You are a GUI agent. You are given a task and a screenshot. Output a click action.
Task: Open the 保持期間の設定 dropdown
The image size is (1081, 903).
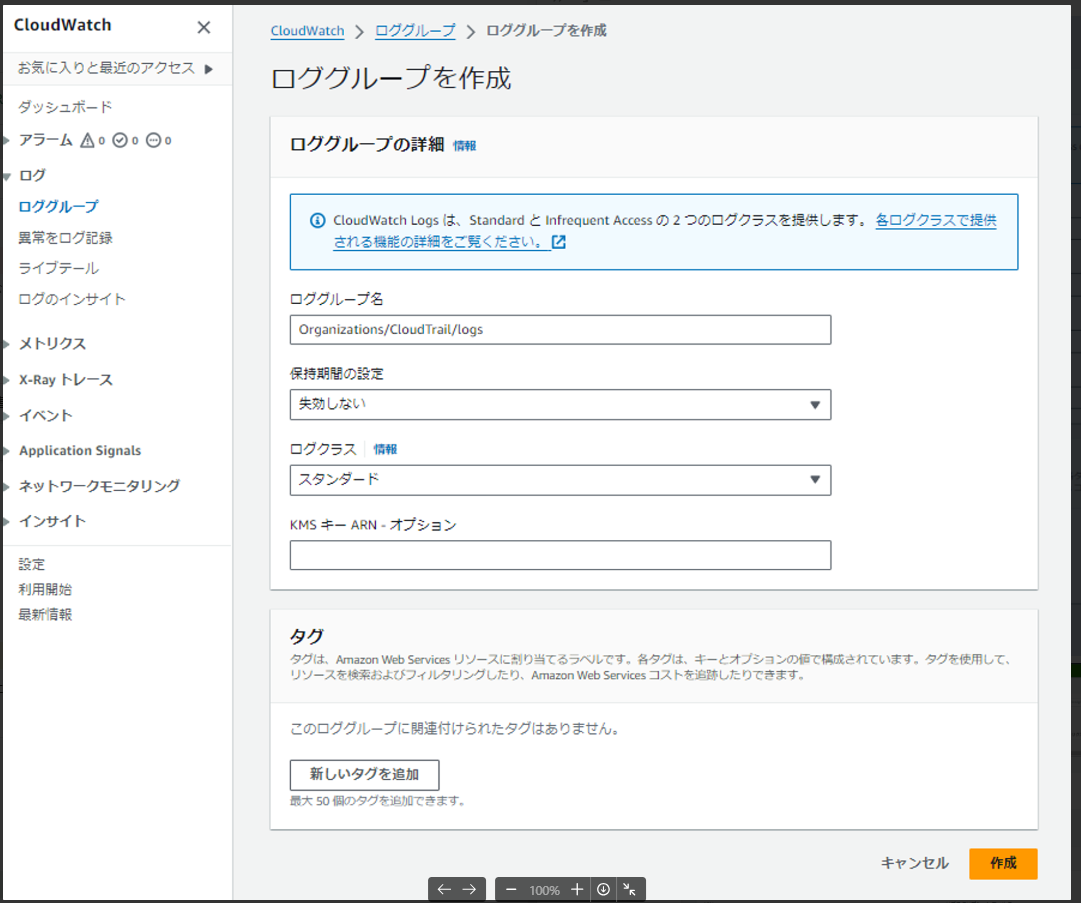560,405
